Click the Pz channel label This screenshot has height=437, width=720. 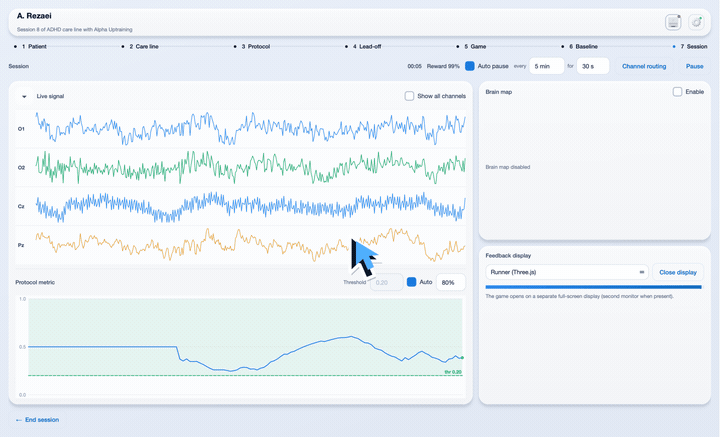pyautogui.click(x=21, y=245)
